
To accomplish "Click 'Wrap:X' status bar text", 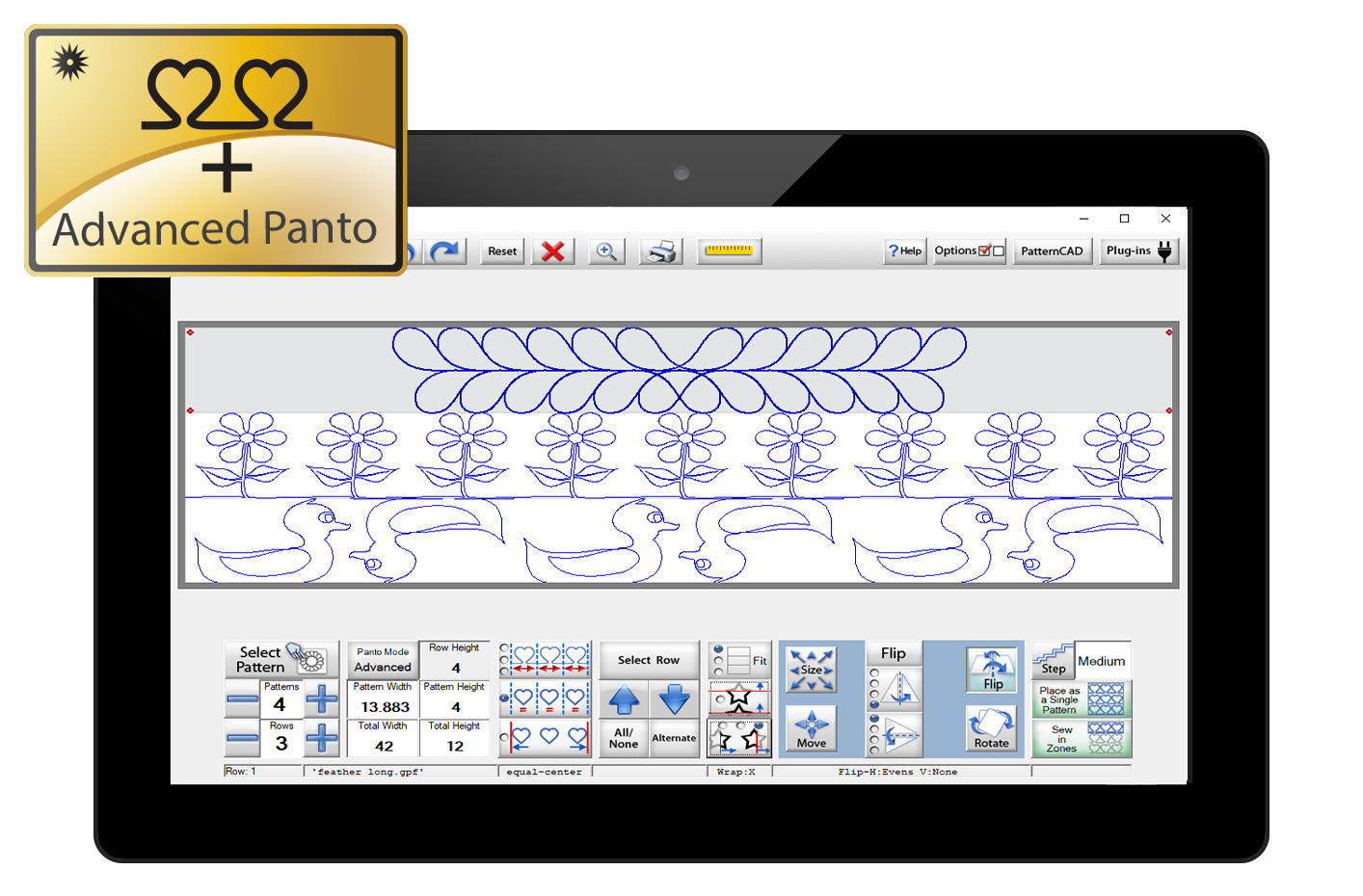I will click(x=736, y=772).
